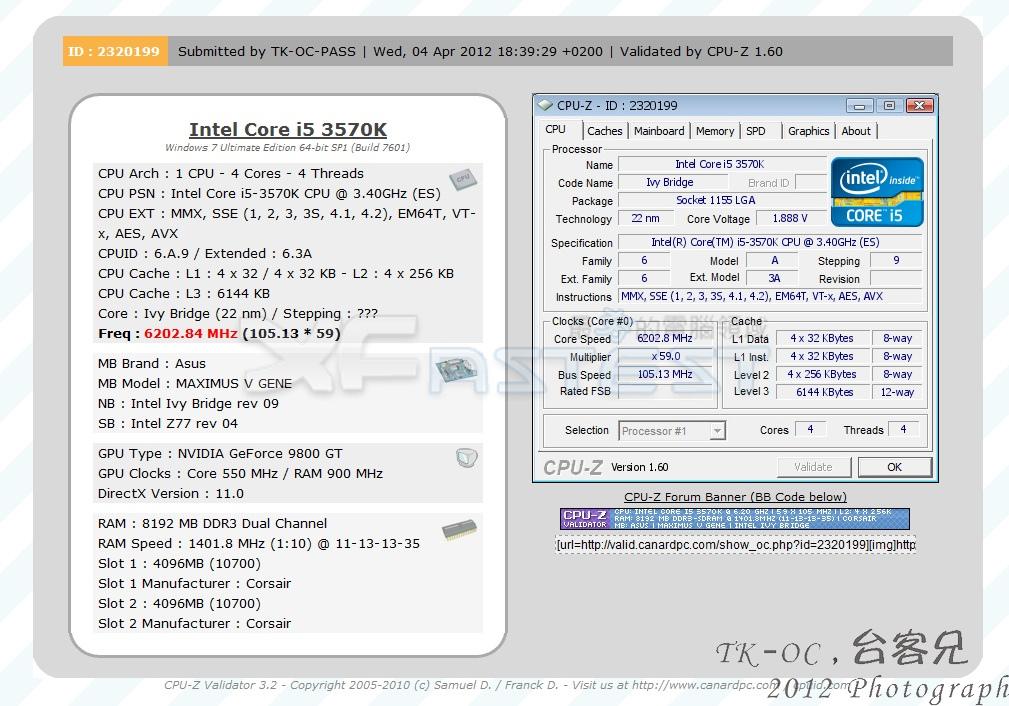Click the motherboard icon next to MB Brand
The image size is (1009, 706).
click(456, 370)
